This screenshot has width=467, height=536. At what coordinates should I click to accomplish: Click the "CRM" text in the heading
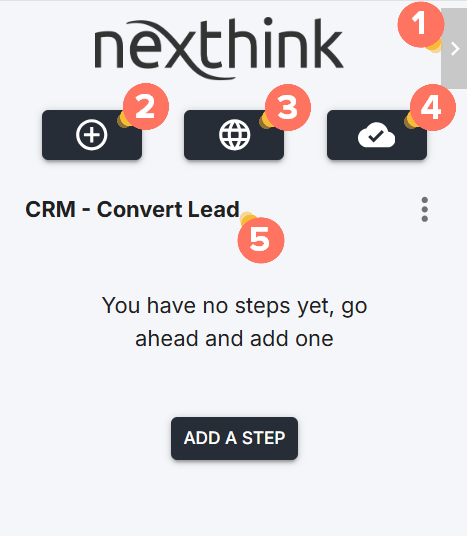(x=50, y=209)
